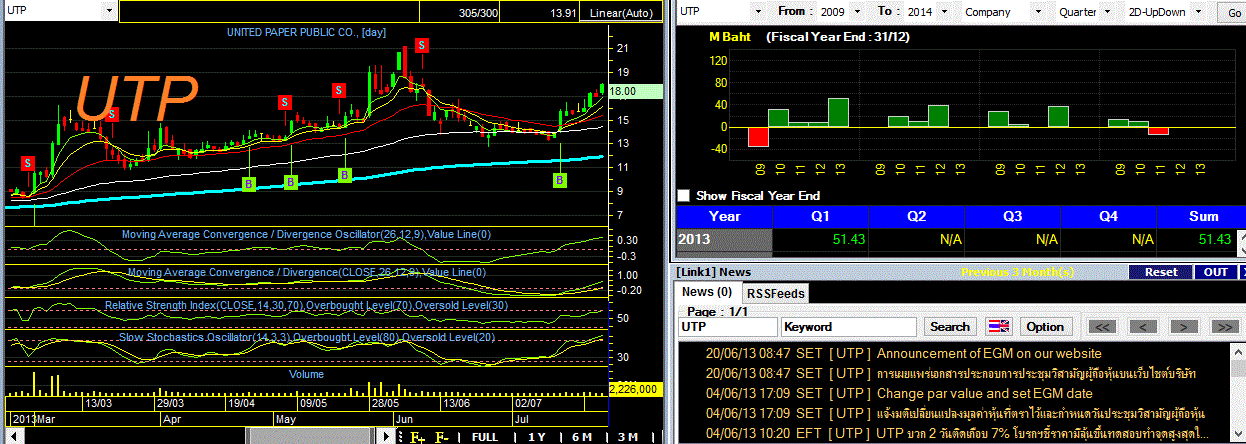Go to previous news page with < button
This screenshot has width=1246, height=444.
1144,326
